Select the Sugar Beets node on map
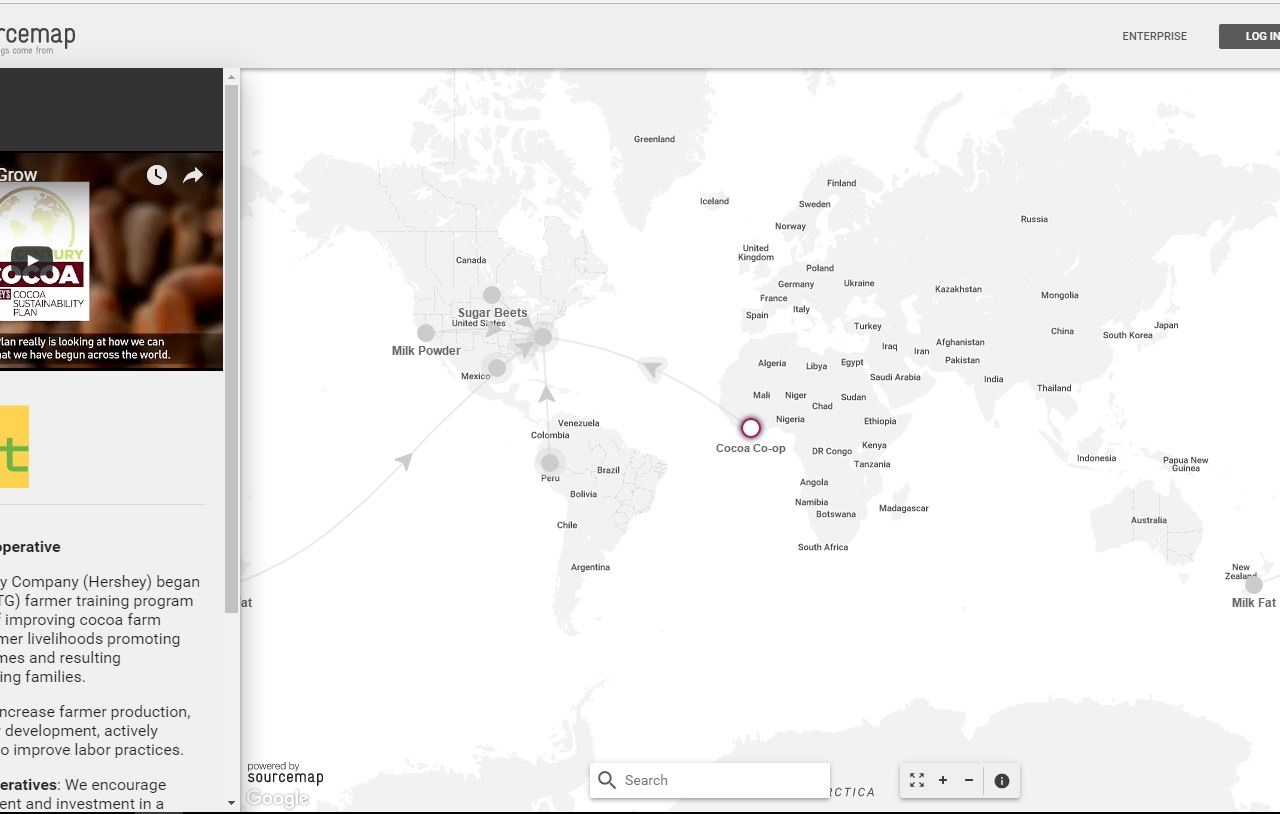 point(492,295)
